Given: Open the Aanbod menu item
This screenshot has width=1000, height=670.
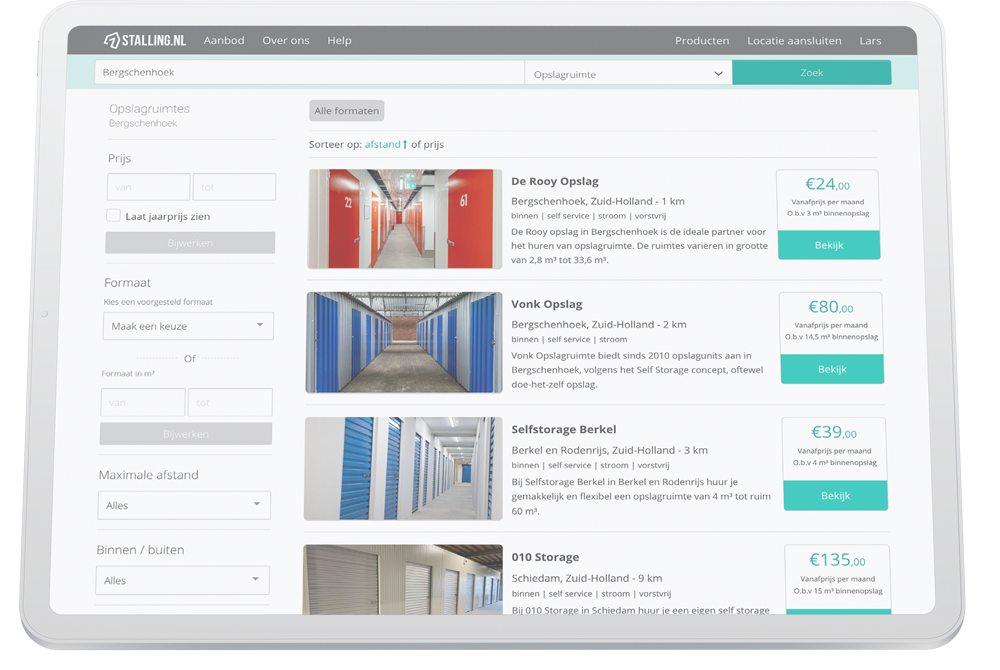Looking at the screenshot, I should tap(224, 40).
